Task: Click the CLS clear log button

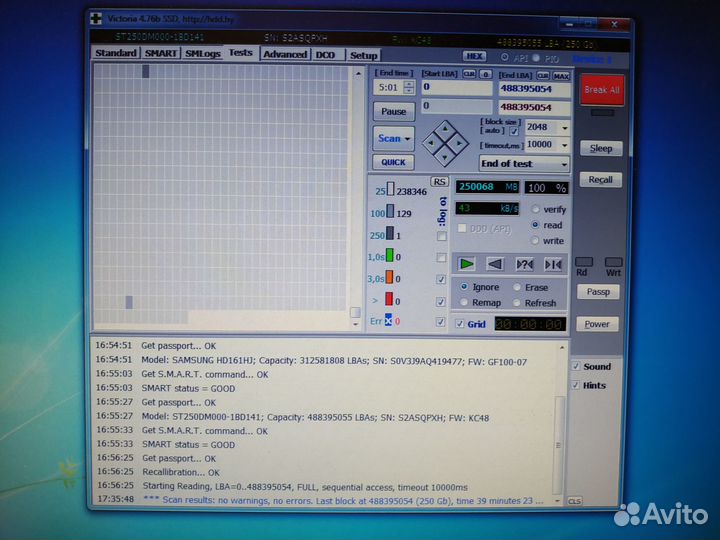Action: pos(574,501)
